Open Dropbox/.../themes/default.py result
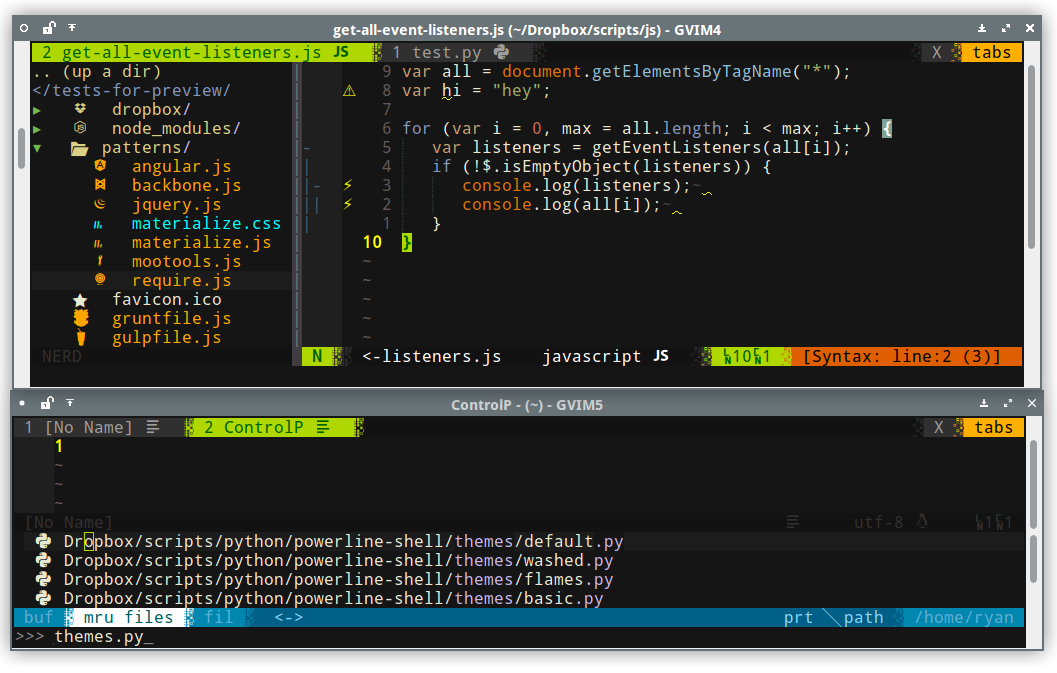Image resolution: width=1057 pixels, height=673 pixels. [x=343, y=541]
